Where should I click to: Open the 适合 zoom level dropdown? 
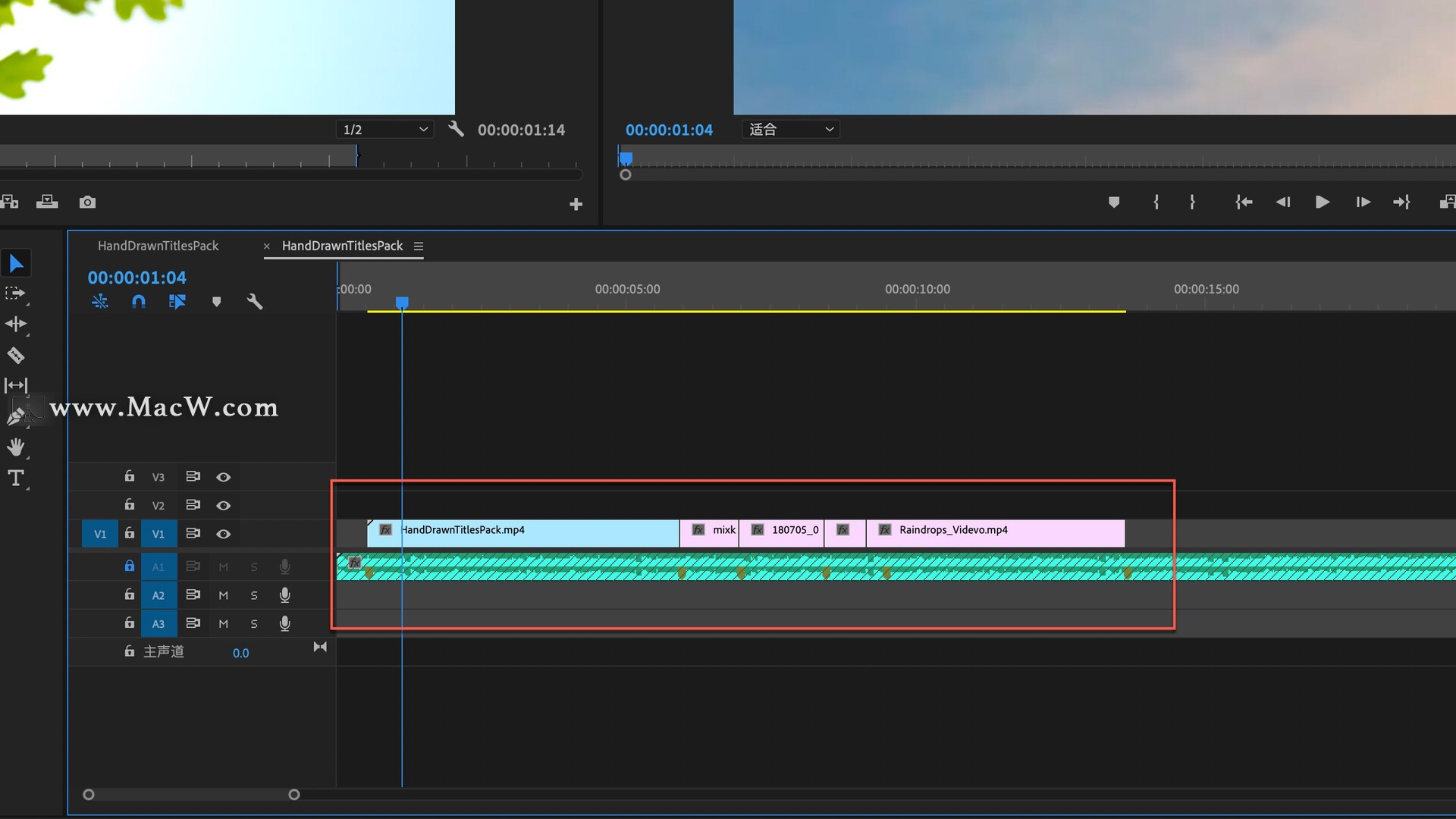coord(791,130)
